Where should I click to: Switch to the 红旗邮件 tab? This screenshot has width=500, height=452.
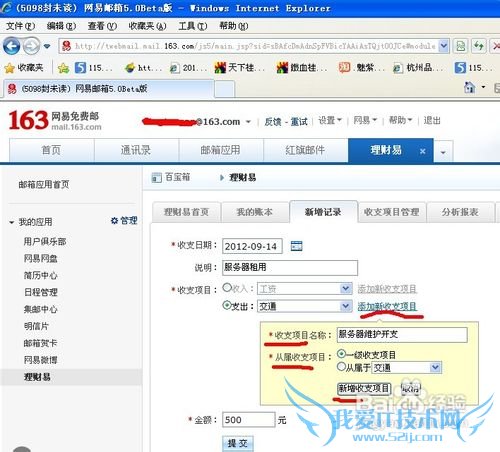(305, 150)
